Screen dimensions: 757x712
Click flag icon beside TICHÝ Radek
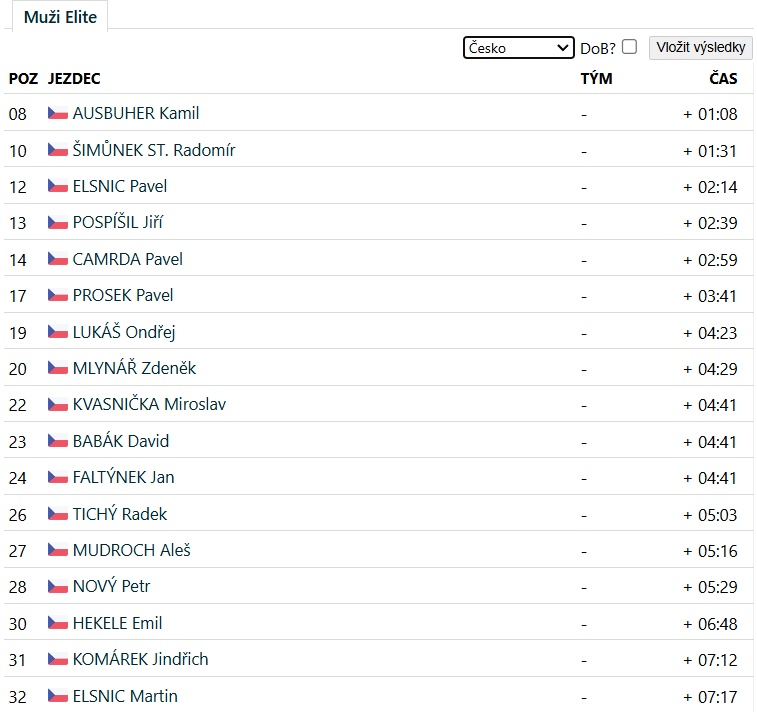(x=58, y=514)
